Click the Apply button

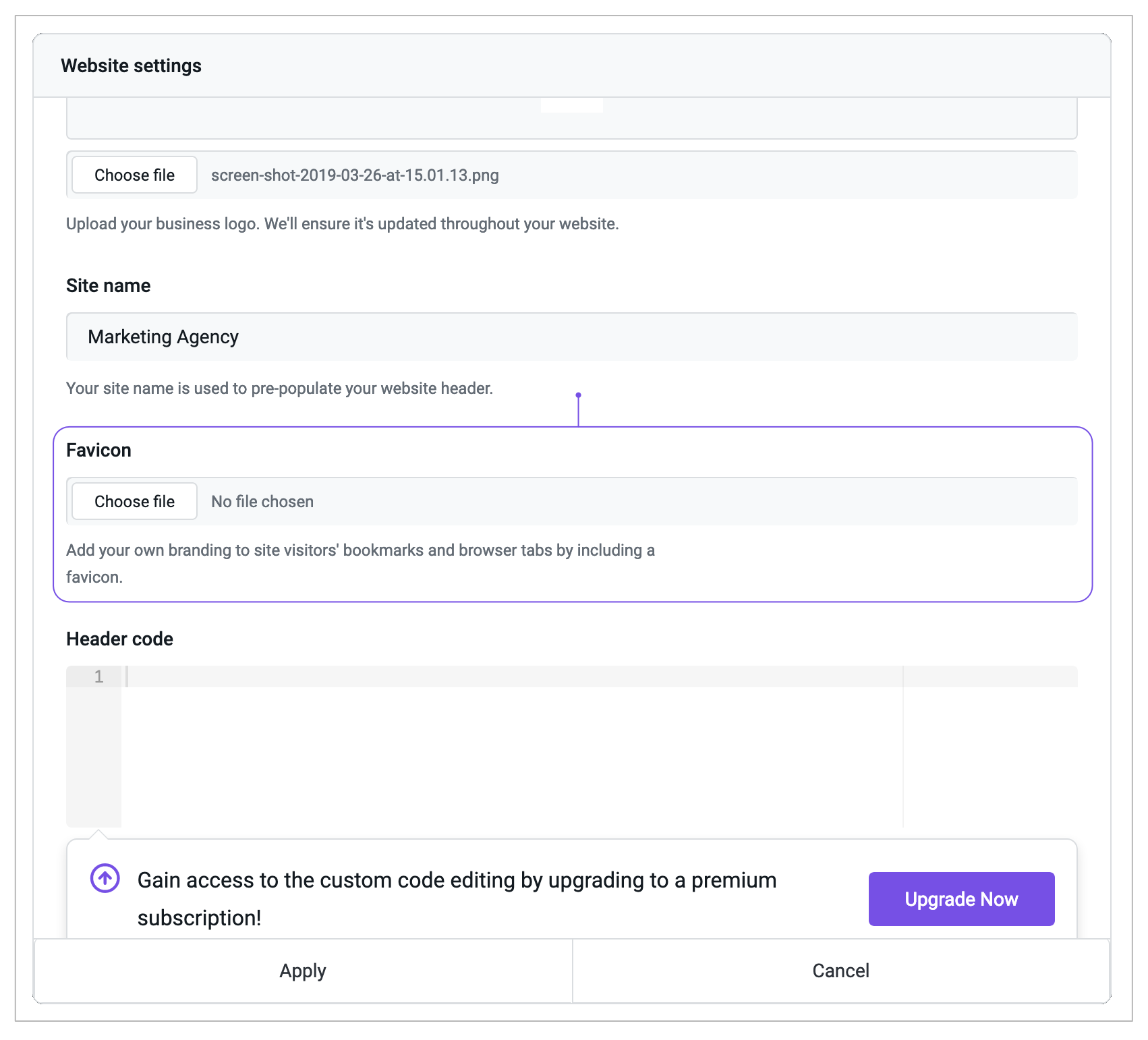[x=303, y=971]
